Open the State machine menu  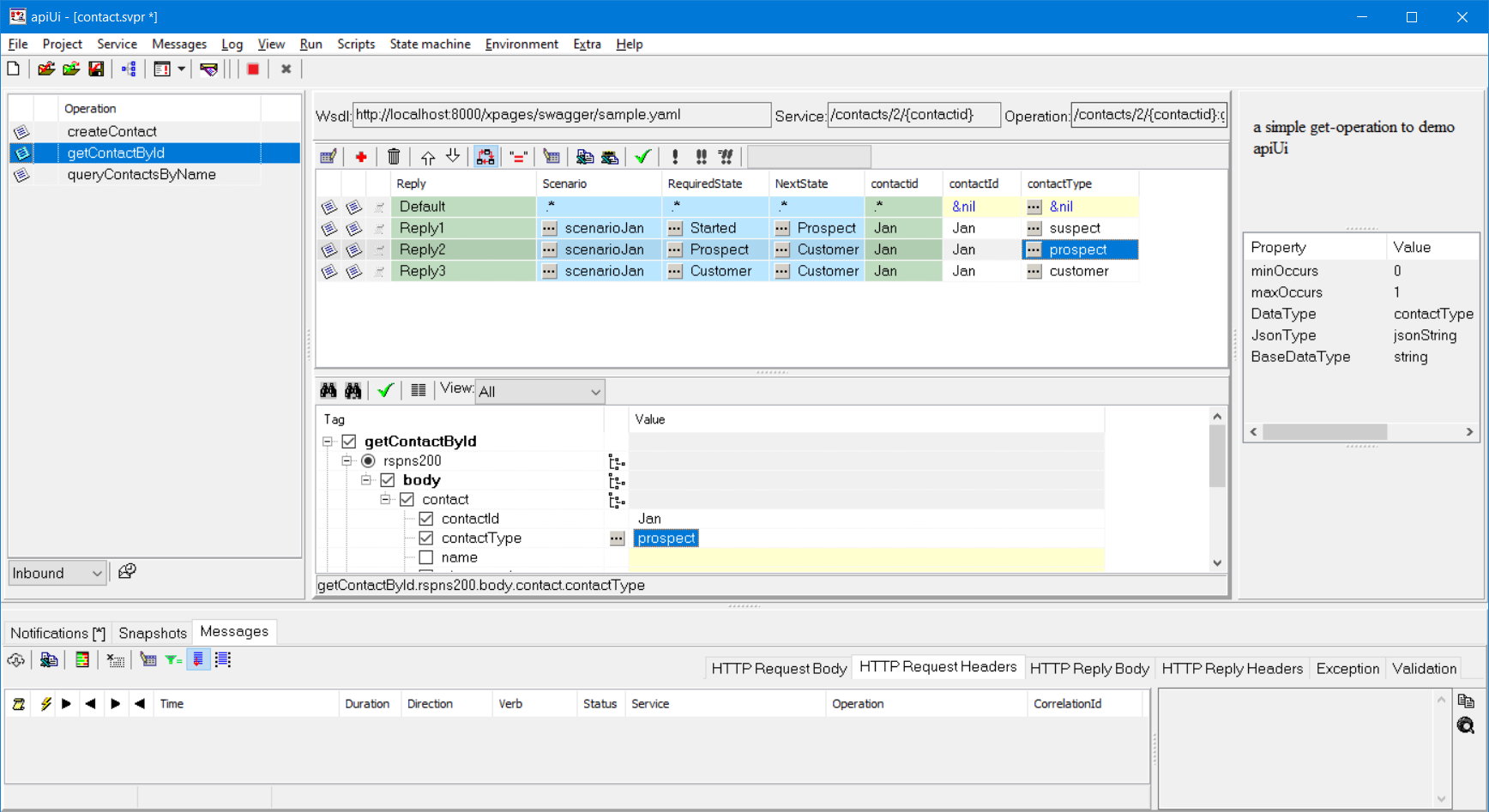(430, 44)
